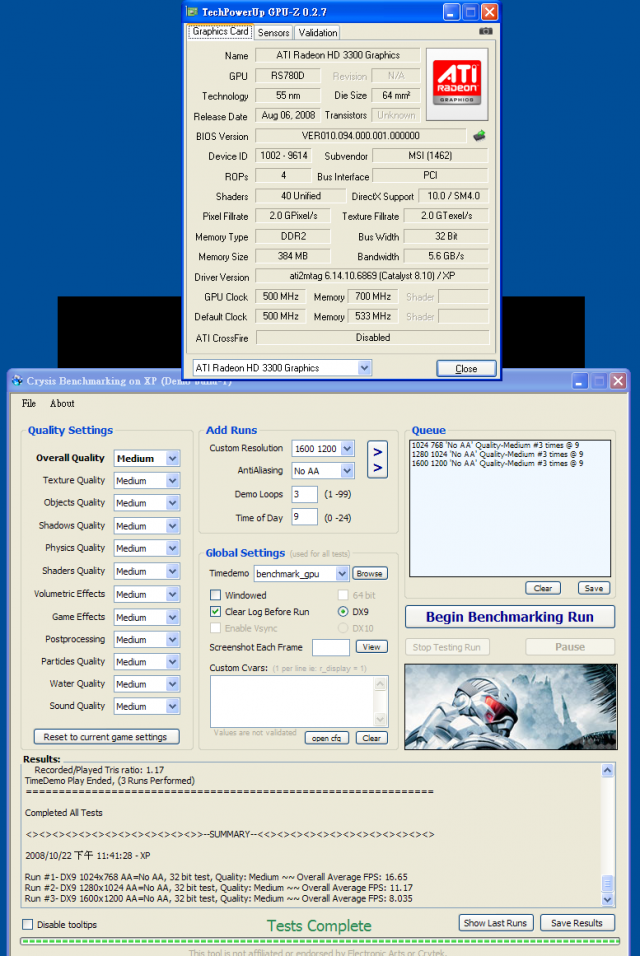Switch to the Graphics Card tab

(220, 32)
